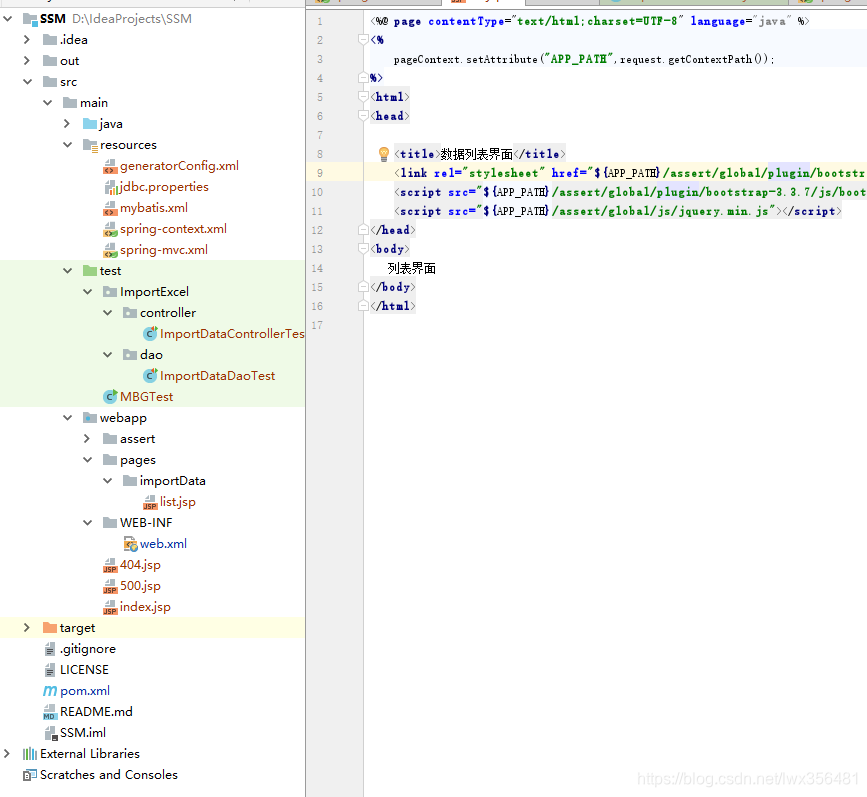Image resolution: width=867 pixels, height=797 pixels.
Task: Place cursor in the title tag line
Action: [479, 154]
